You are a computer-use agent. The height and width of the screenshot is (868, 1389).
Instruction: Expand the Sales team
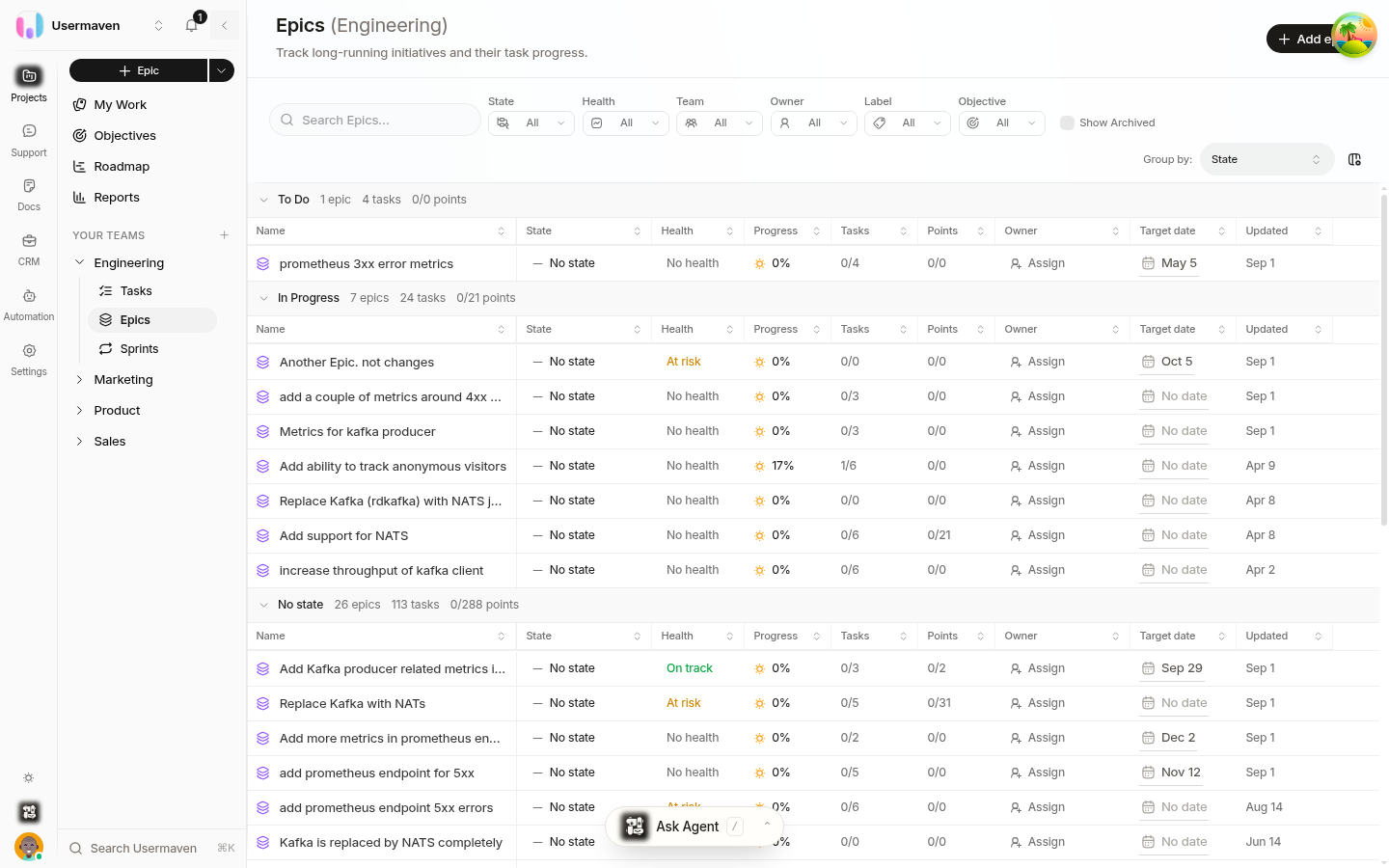[80, 442]
